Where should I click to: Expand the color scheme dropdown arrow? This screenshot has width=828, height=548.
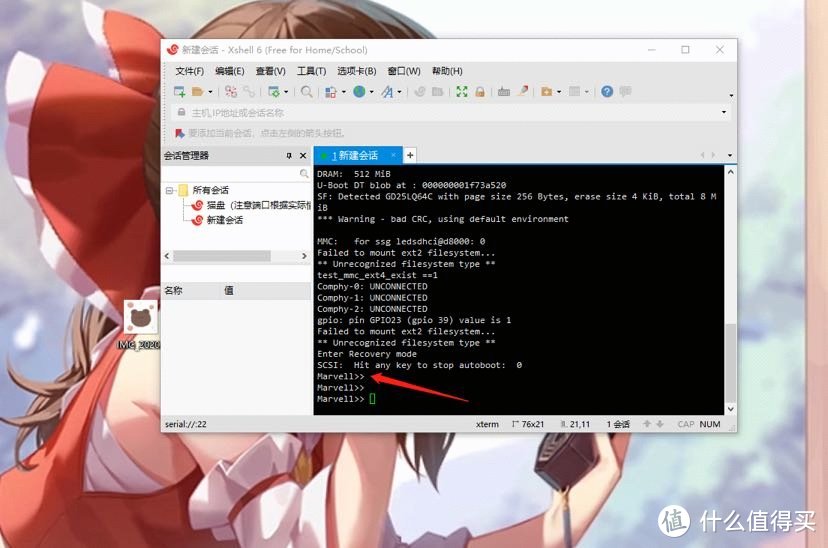[x=344, y=92]
